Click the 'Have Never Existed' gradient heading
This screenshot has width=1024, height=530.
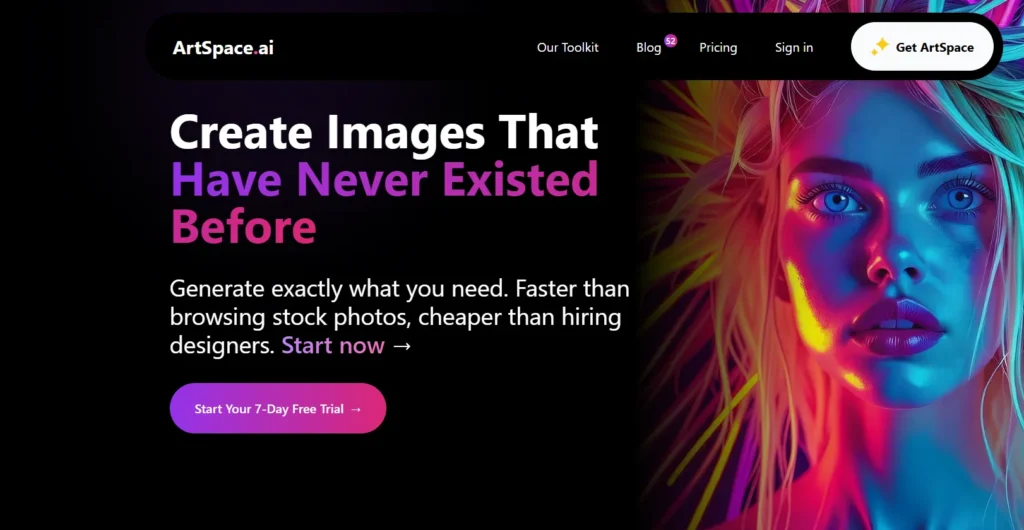pyautogui.click(x=384, y=179)
